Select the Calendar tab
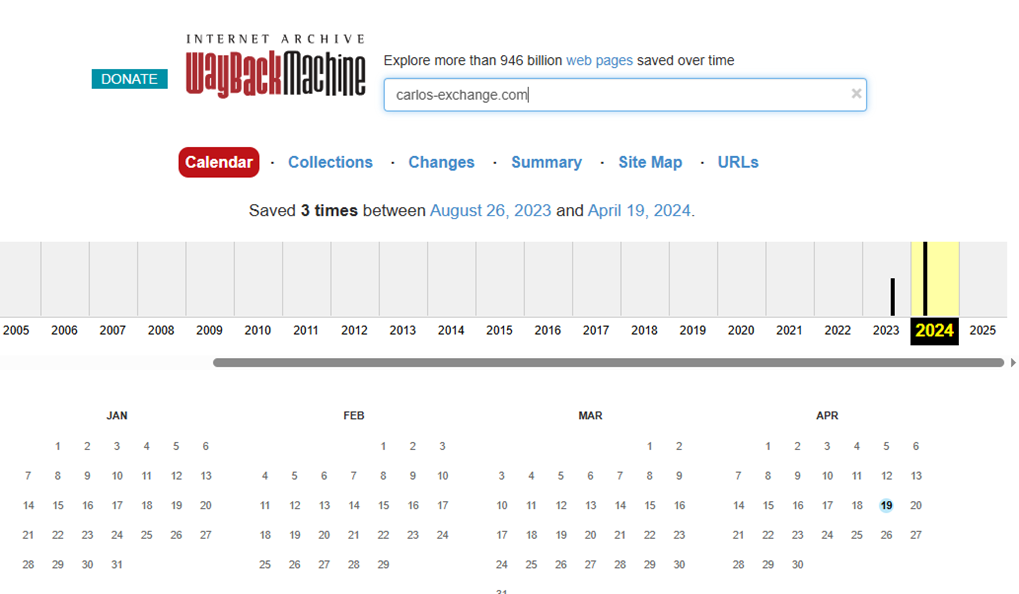 pyautogui.click(x=219, y=162)
